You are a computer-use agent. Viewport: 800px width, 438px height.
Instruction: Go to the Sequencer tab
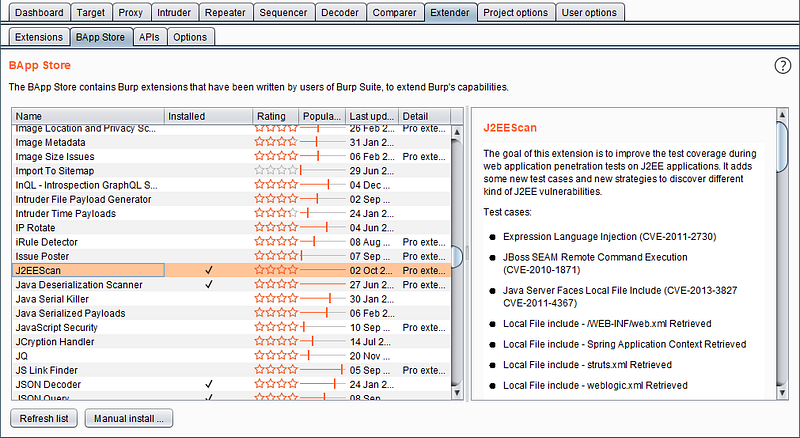pos(283,12)
